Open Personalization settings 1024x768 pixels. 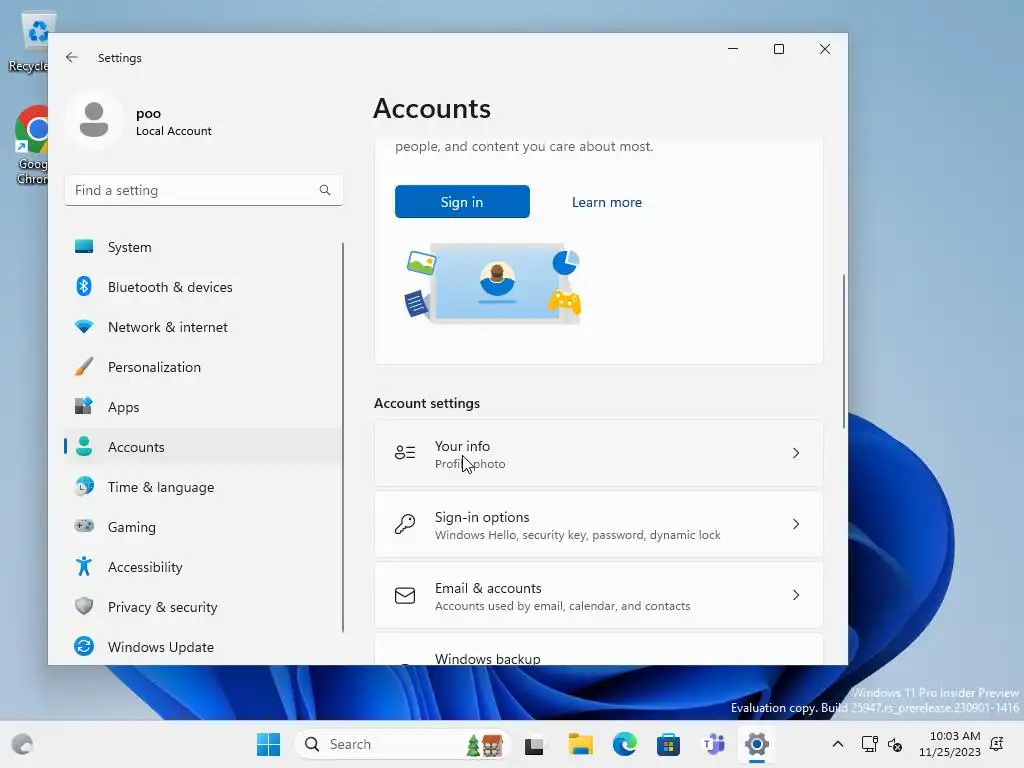204,366
